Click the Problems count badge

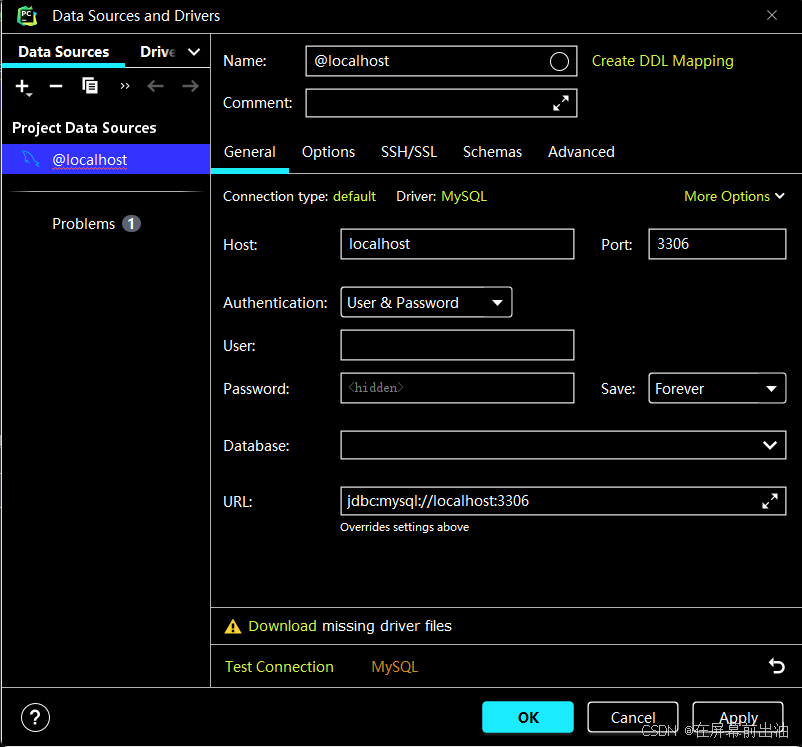click(131, 224)
